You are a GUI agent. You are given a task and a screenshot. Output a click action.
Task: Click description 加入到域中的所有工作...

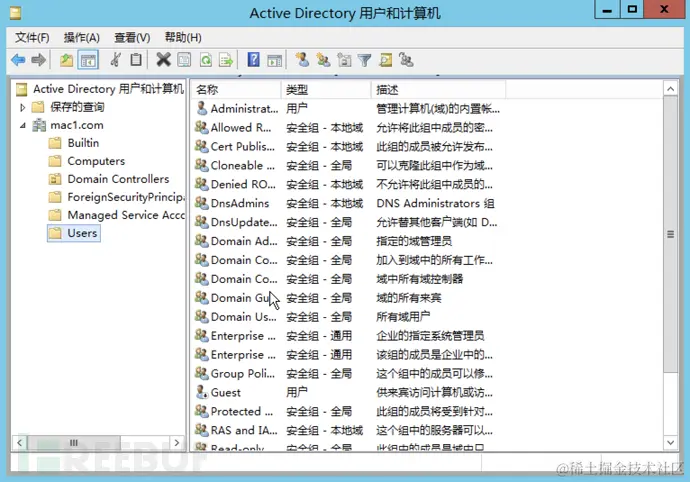434,260
